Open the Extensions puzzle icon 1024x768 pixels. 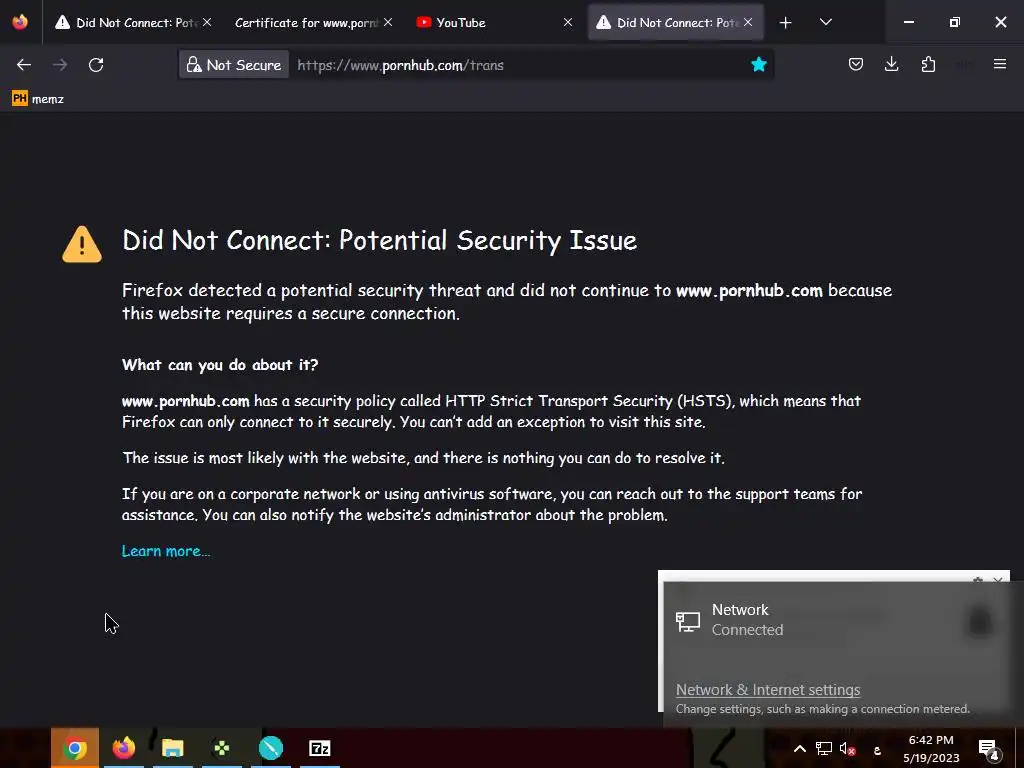click(x=928, y=64)
